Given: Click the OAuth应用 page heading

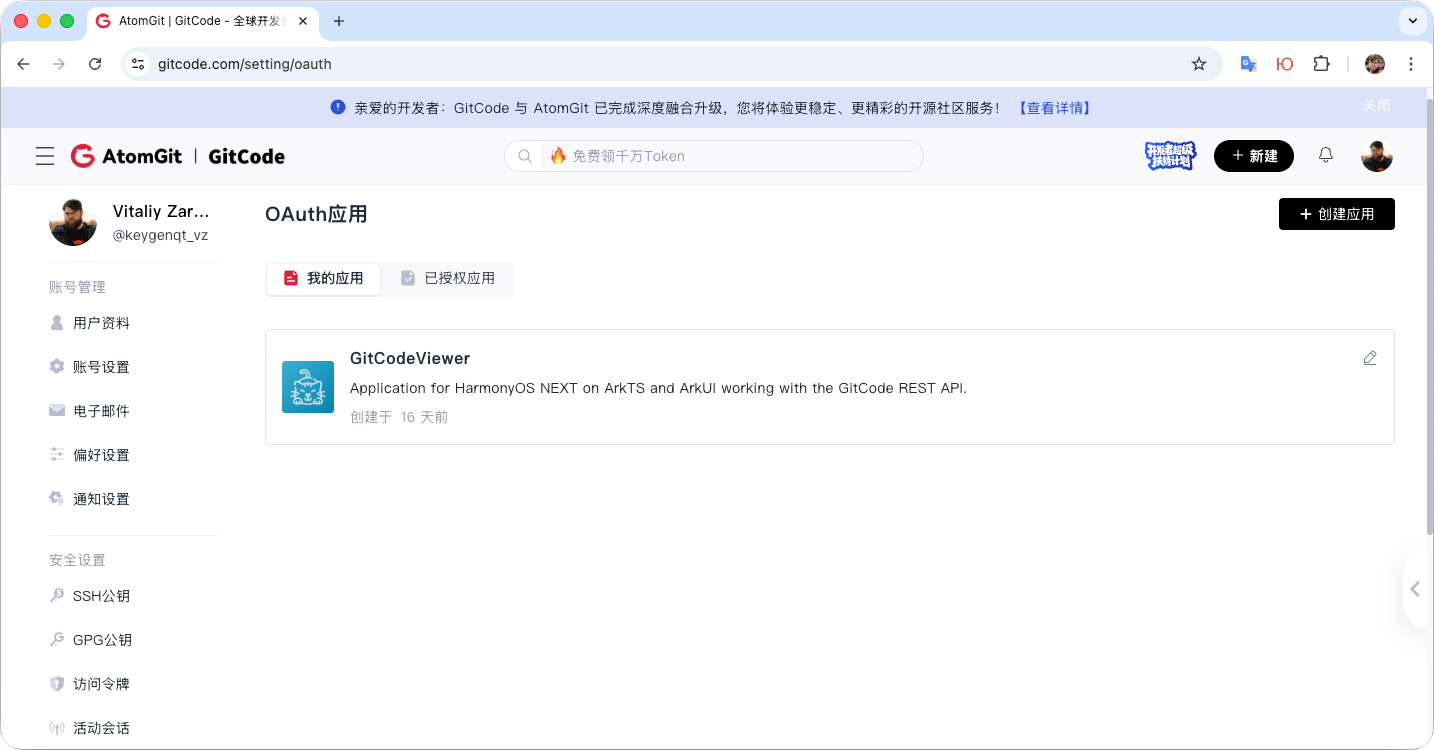Looking at the screenshot, I should [316, 214].
